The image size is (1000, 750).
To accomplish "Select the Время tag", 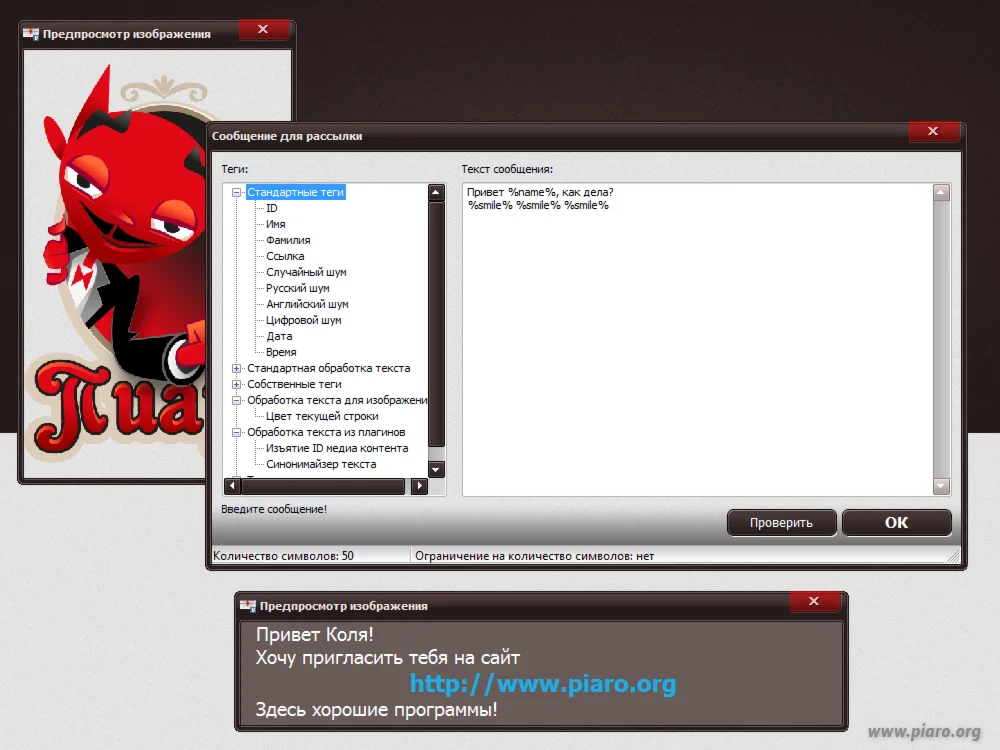I will click(281, 352).
